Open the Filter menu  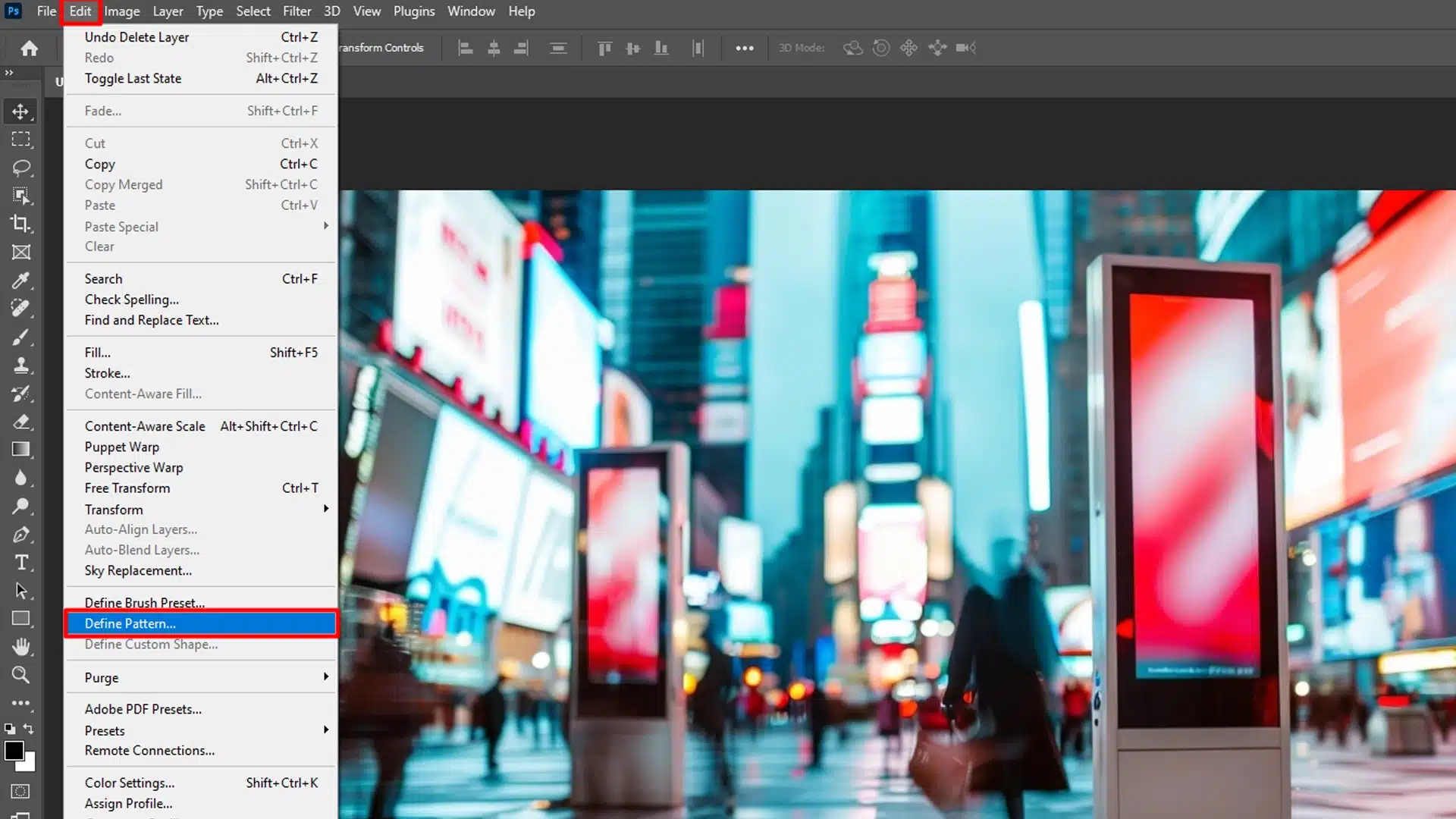point(297,11)
